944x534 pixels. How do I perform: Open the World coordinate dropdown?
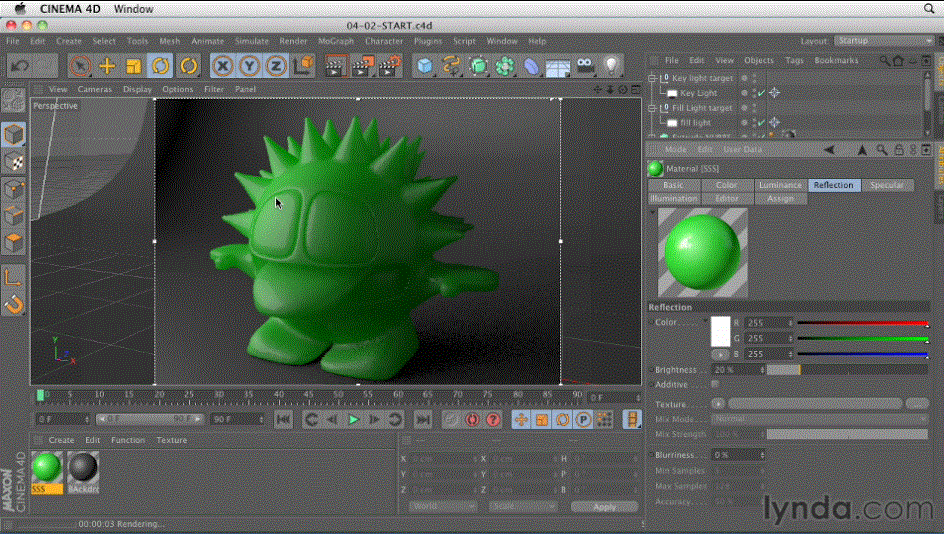pyautogui.click(x=442, y=507)
